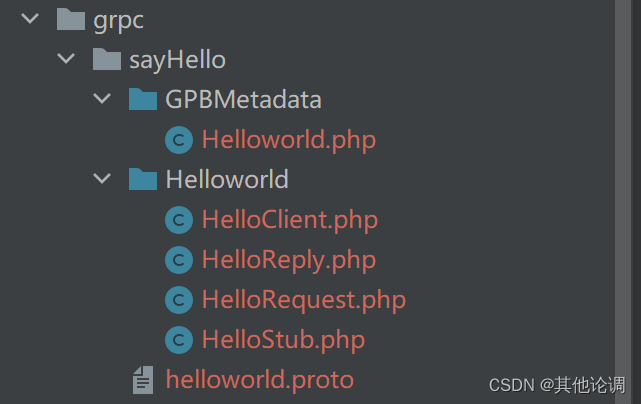This screenshot has width=641, height=404.
Task: Click the class icon beside HelloReply.php
Action: pos(179,260)
